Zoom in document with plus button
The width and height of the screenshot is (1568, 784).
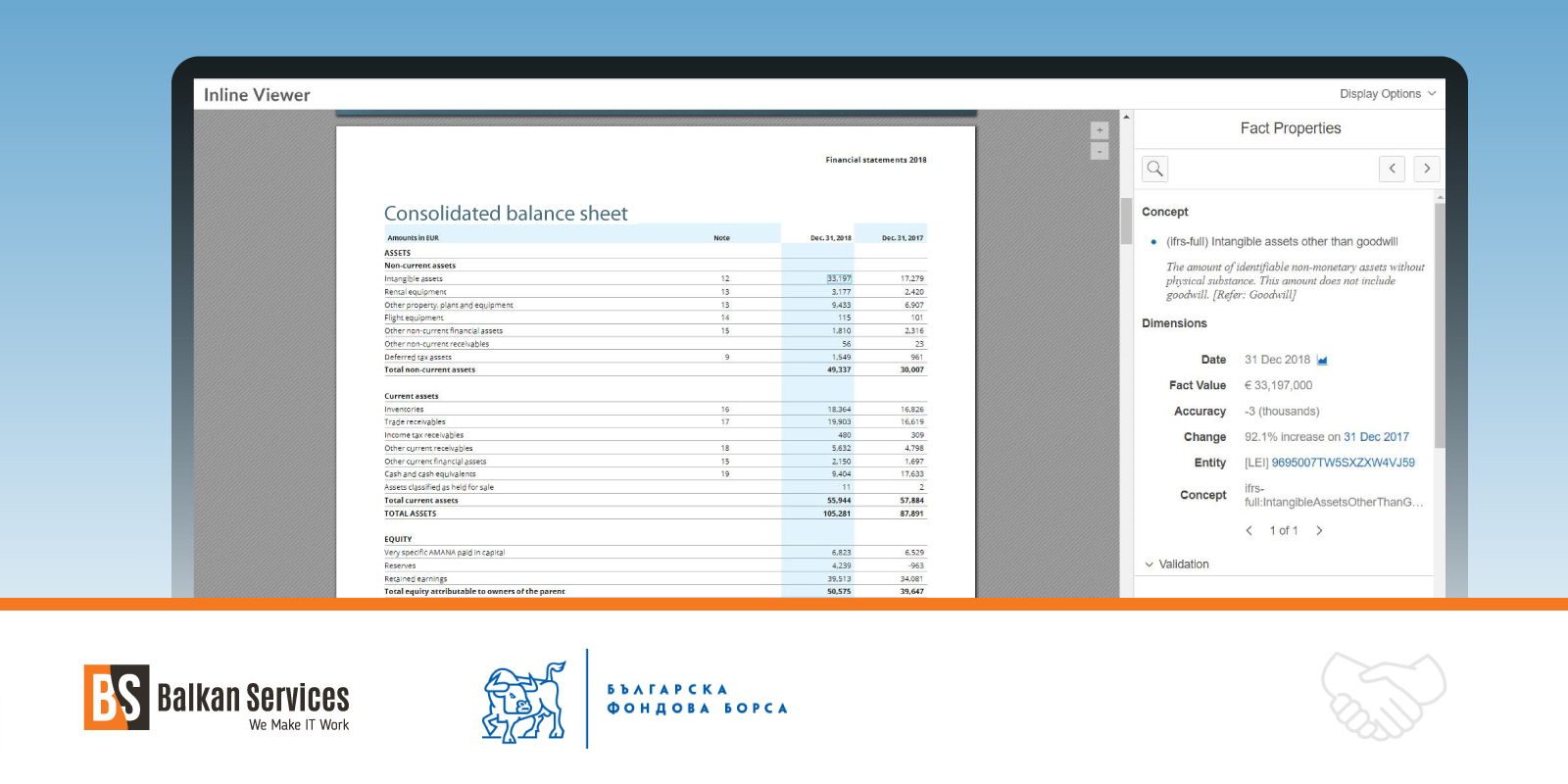coord(1100,130)
